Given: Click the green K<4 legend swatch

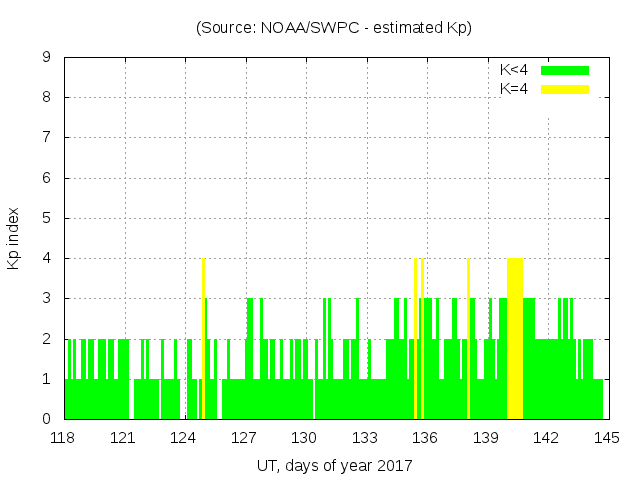Looking at the screenshot, I should tap(565, 70).
